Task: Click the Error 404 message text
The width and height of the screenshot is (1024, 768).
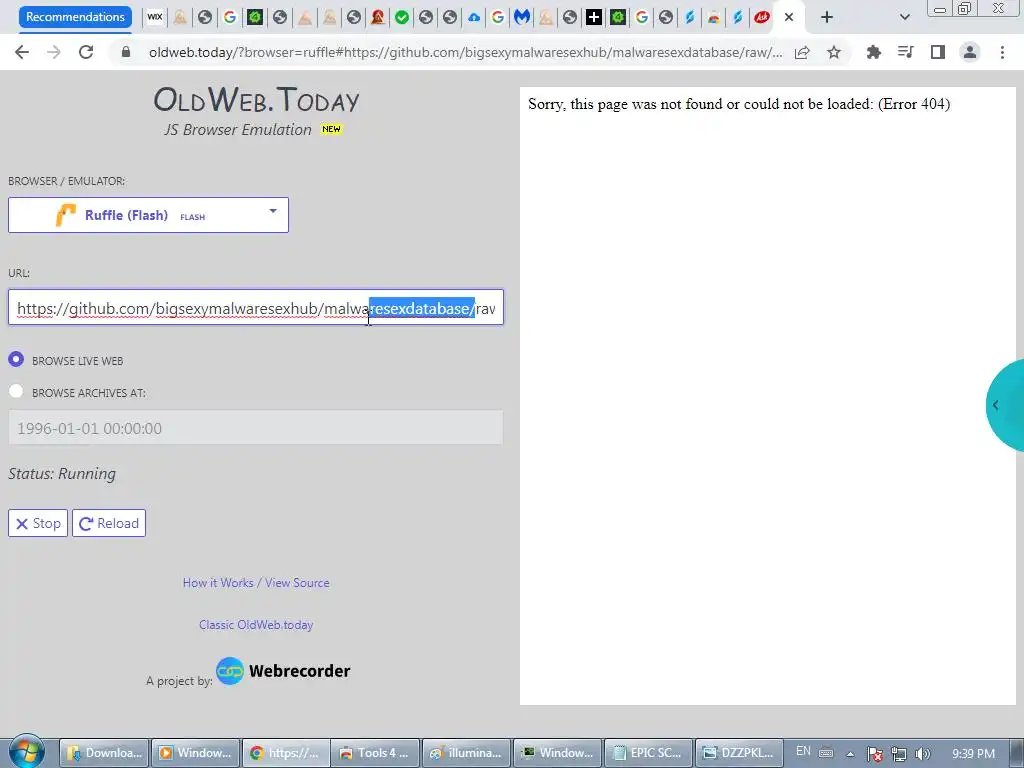Action: coord(739,104)
